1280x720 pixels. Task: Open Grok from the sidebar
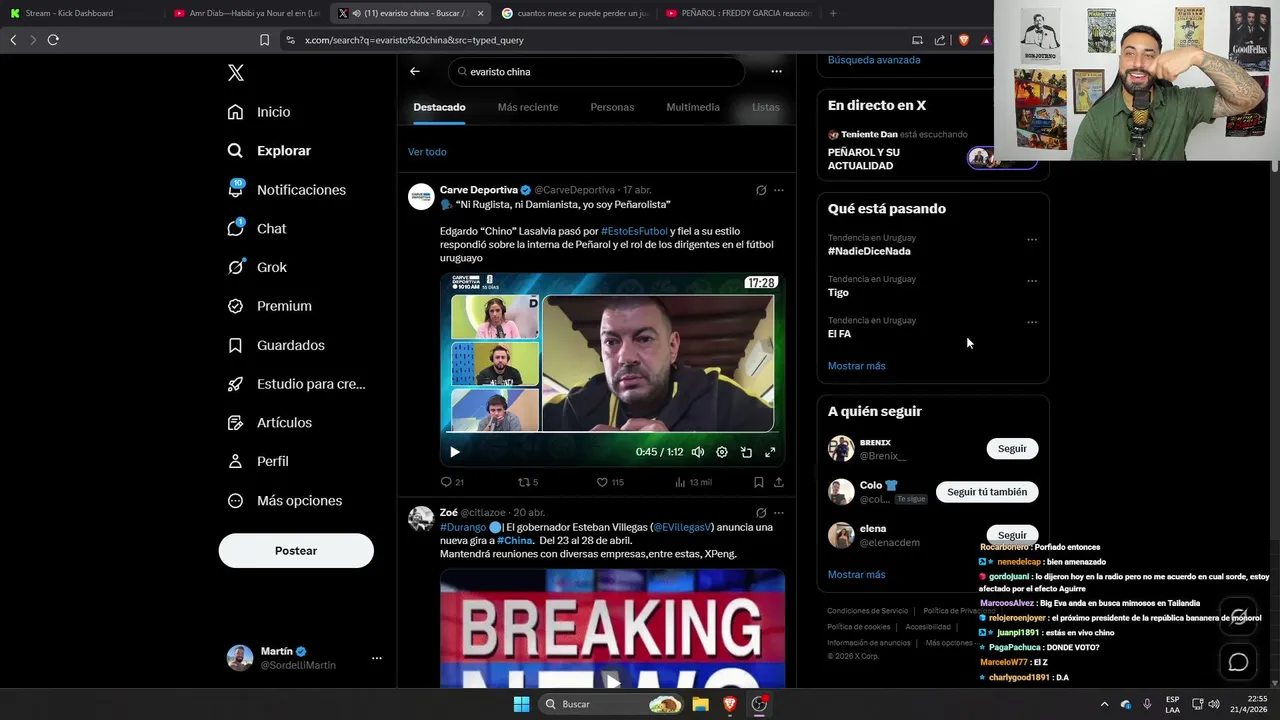point(257,267)
